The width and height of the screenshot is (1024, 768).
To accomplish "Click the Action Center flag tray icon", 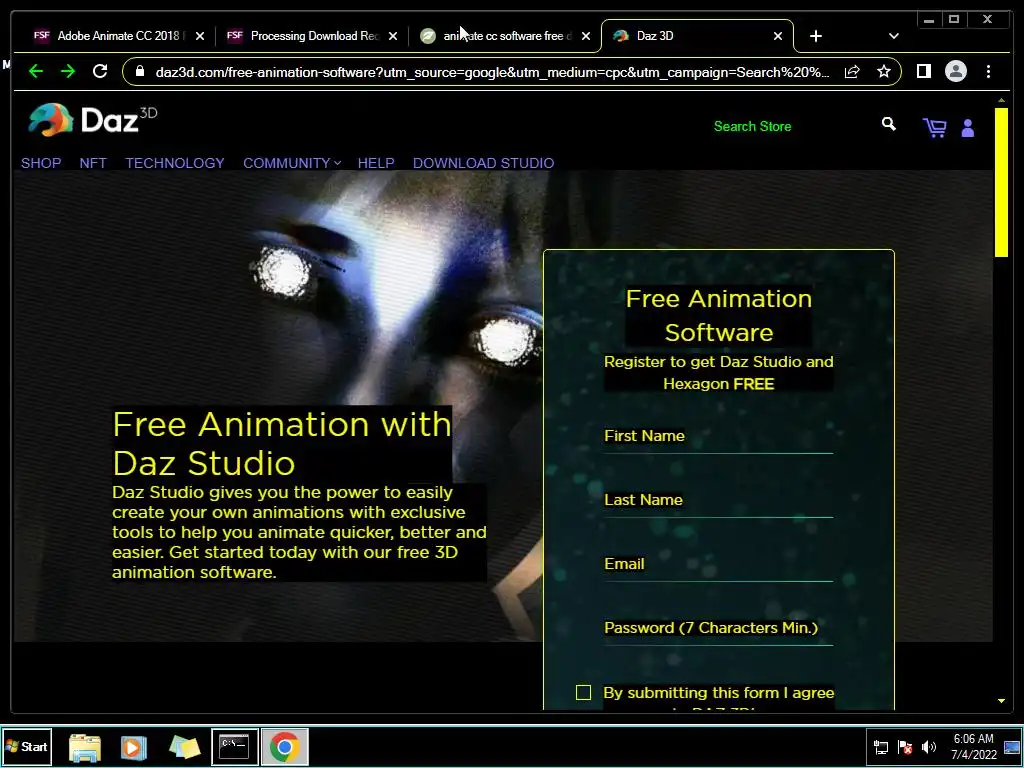I will point(905,747).
